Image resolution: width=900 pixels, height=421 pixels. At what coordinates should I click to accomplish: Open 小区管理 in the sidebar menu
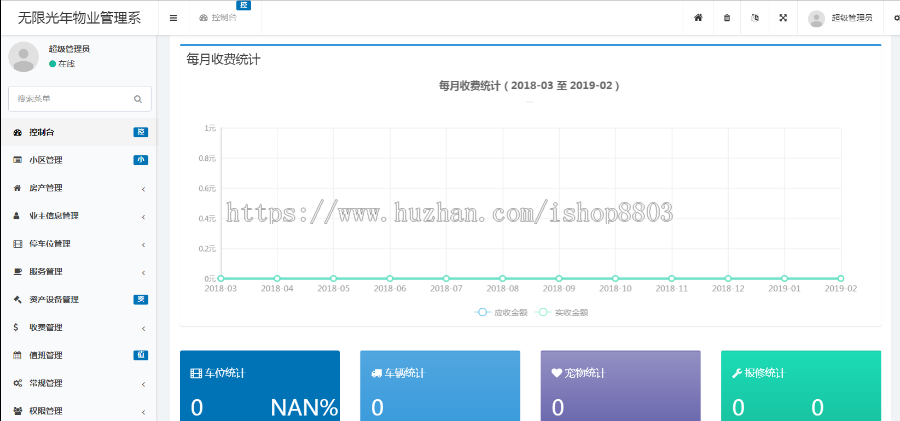point(78,160)
